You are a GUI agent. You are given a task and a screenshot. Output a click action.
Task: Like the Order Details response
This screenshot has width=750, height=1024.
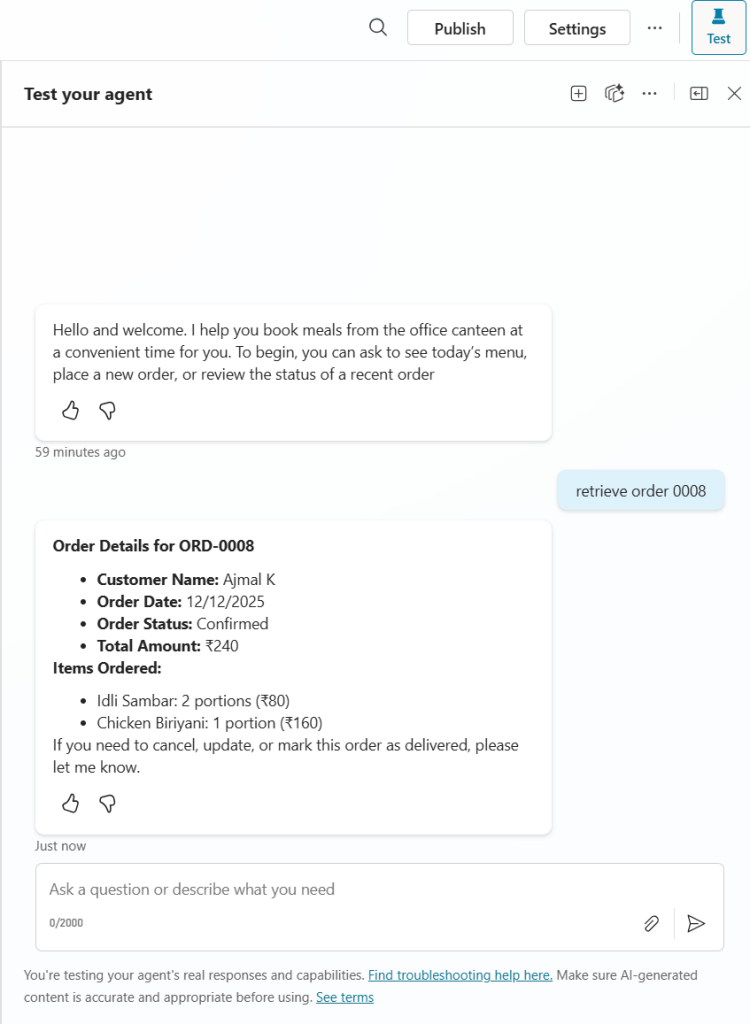click(x=70, y=804)
